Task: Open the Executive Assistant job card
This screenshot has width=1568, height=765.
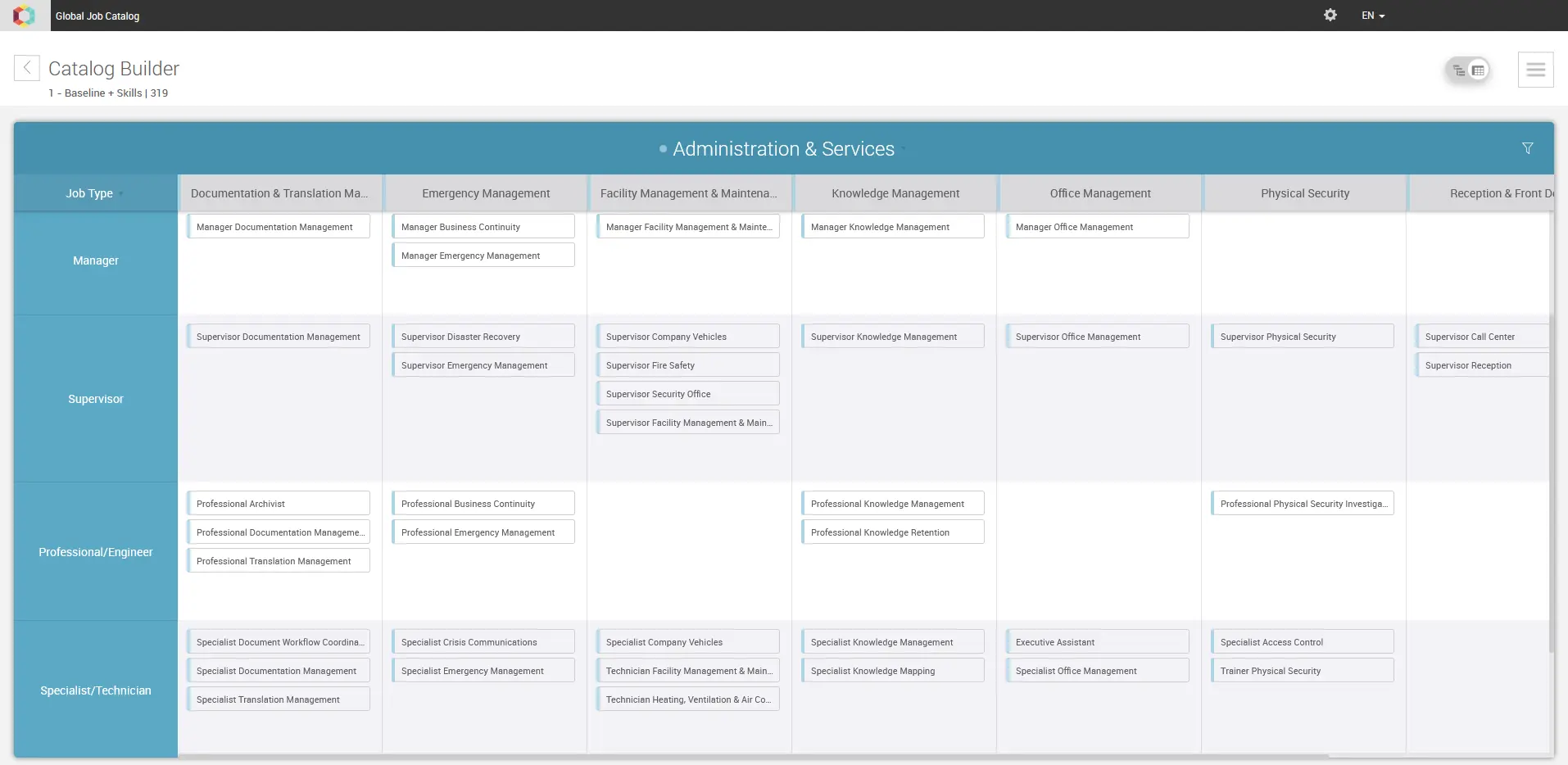Action: click(x=1097, y=642)
